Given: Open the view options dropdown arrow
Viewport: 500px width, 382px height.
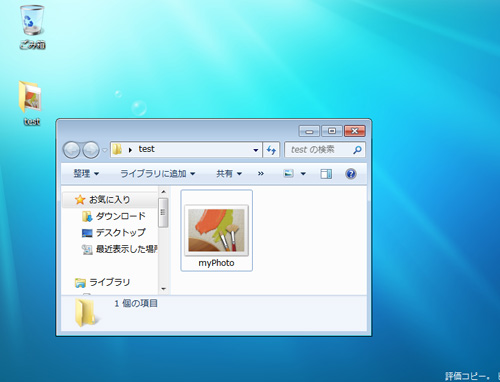Looking at the screenshot, I should click(x=303, y=174).
